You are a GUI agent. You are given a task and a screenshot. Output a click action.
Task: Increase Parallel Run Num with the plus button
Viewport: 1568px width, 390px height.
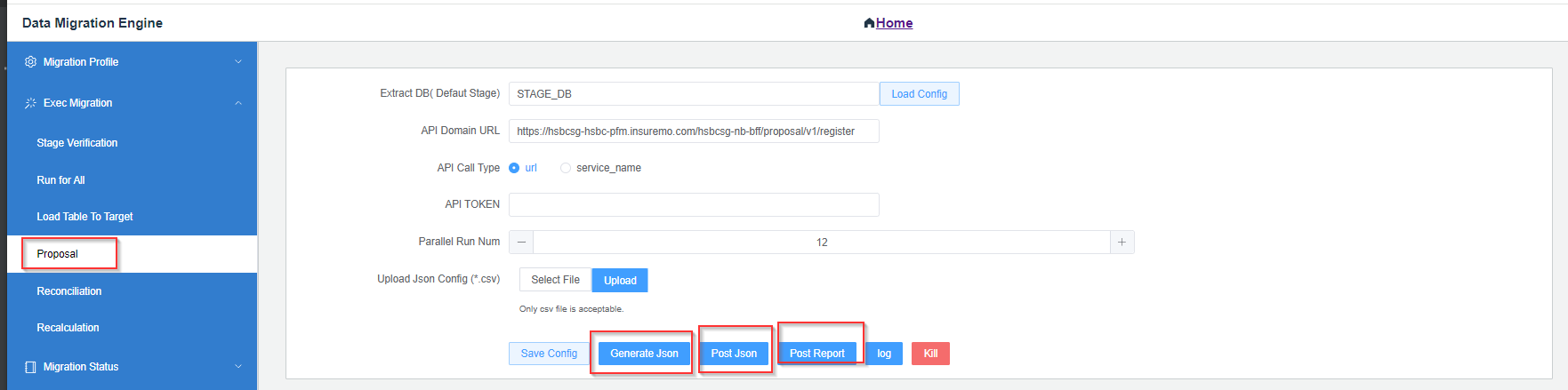pos(1122,243)
